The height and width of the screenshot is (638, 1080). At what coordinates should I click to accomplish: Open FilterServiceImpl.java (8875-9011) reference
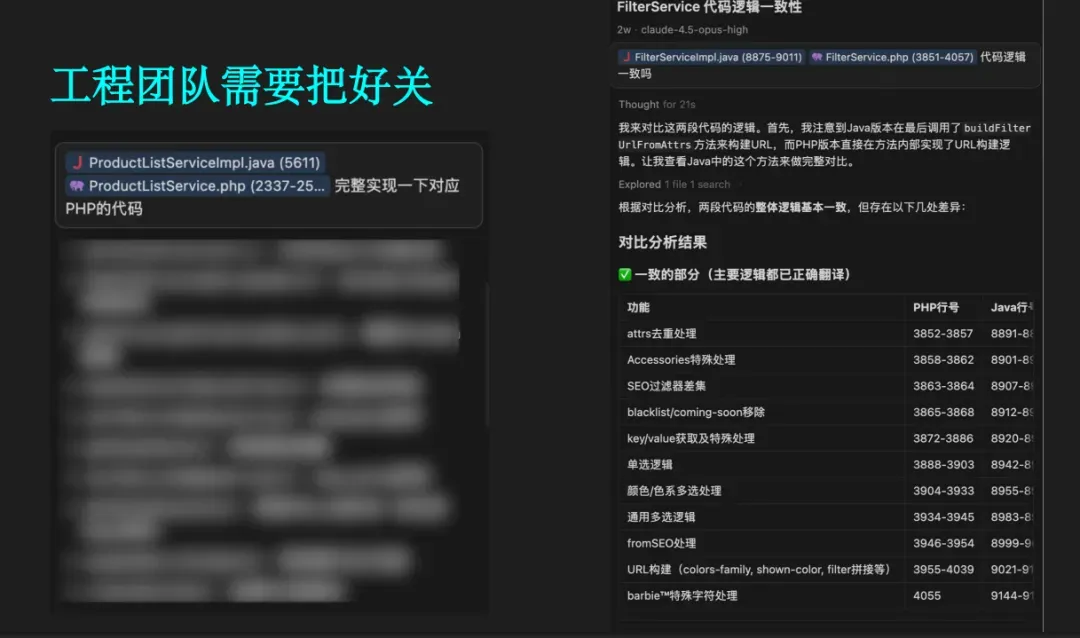717,58
